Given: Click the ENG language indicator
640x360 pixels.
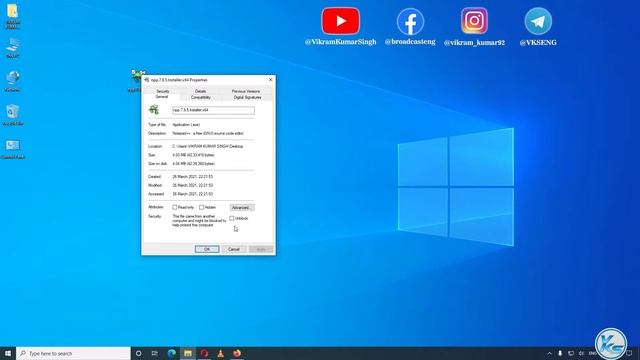Looking at the screenshot, I should [x=592, y=353].
